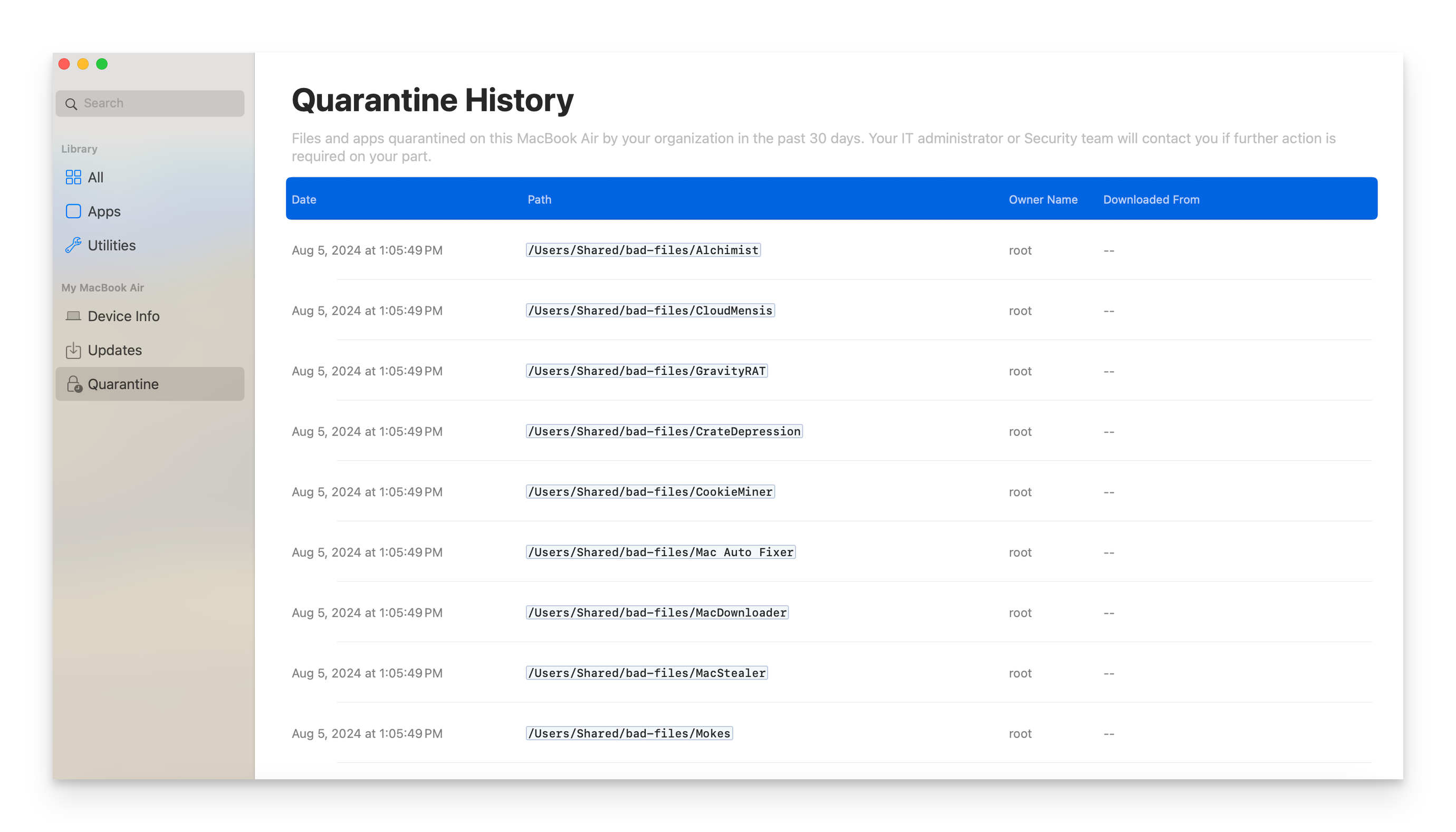This screenshot has width=1456, height=832.
Task: Select the MacStealer file path
Action: tap(647, 673)
